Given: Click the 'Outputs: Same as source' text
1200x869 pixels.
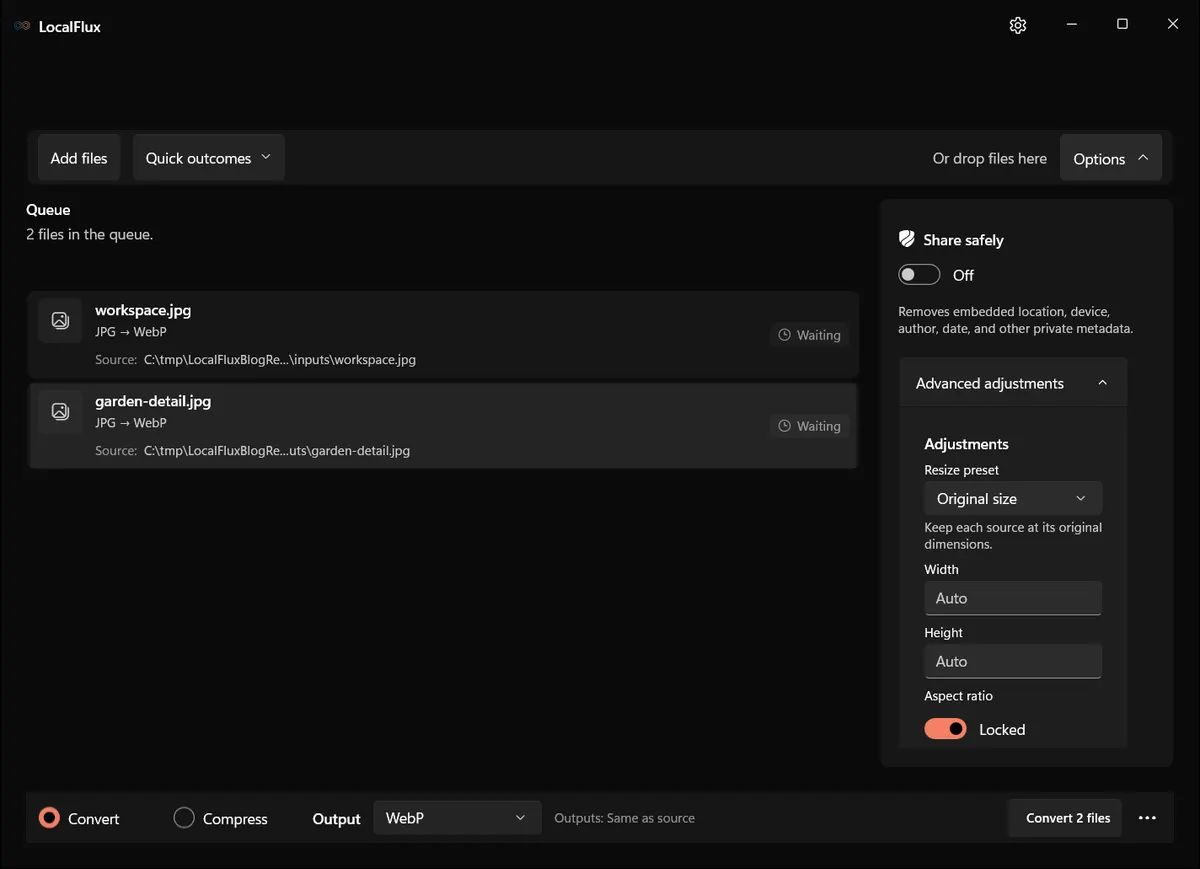Looking at the screenshot, I should 625,818.
